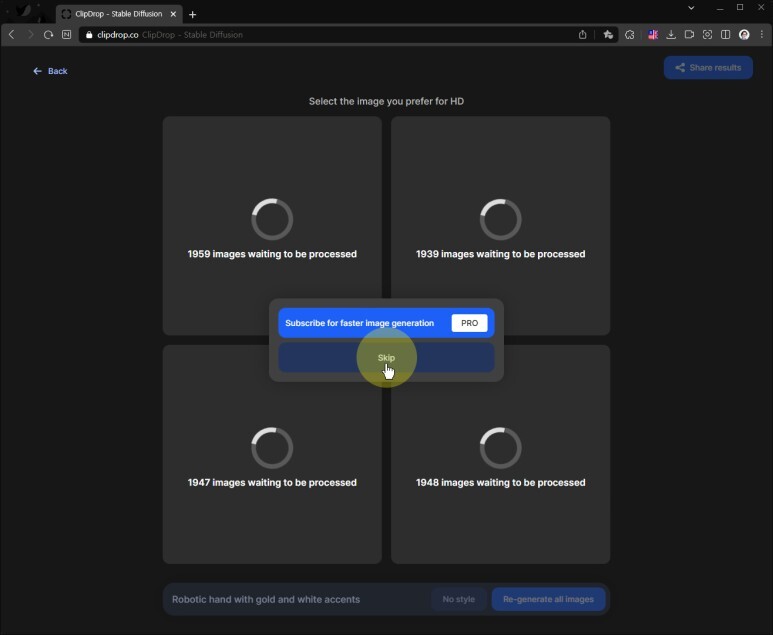Navigate back with browser back arrow
This screenshot has width=773, height=635.
coord(12,35)
